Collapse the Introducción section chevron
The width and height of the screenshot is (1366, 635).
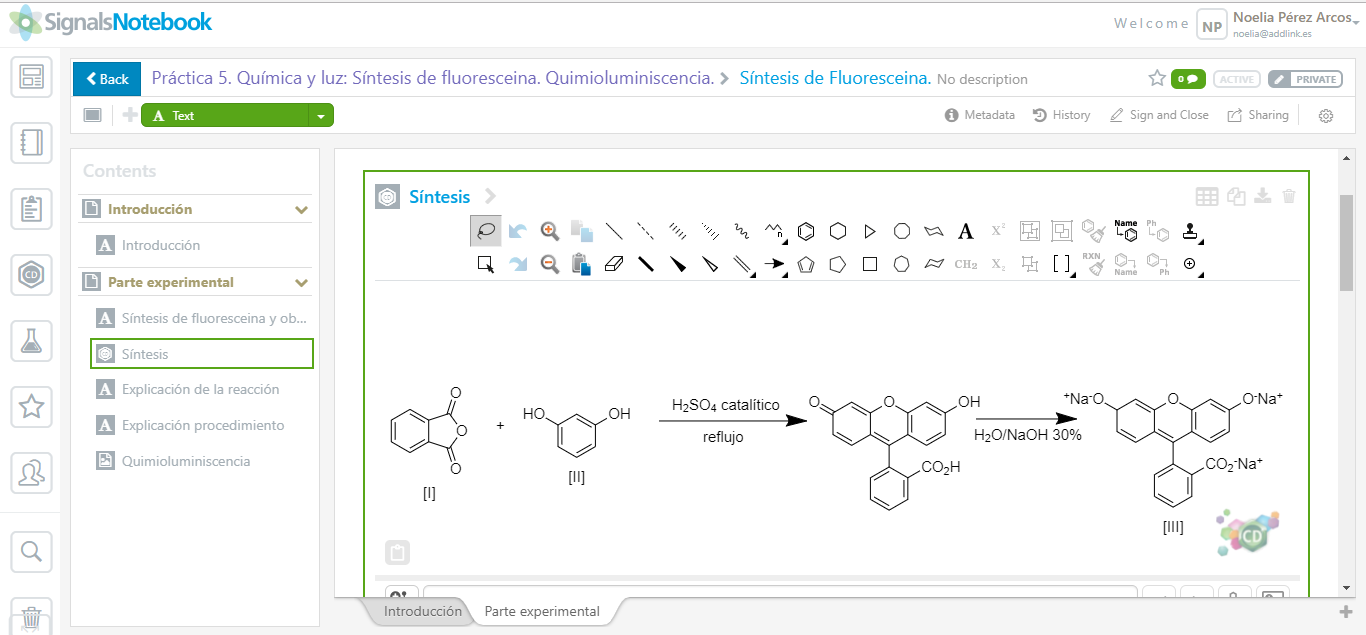click(301, 210)
